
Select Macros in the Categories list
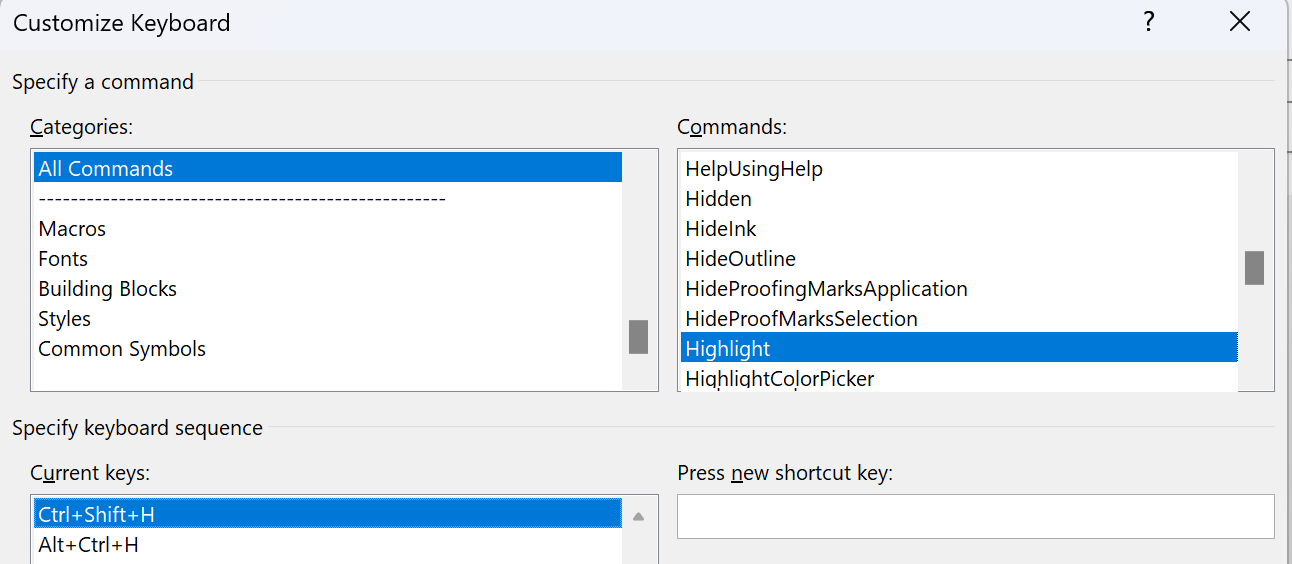coord(72,229)
